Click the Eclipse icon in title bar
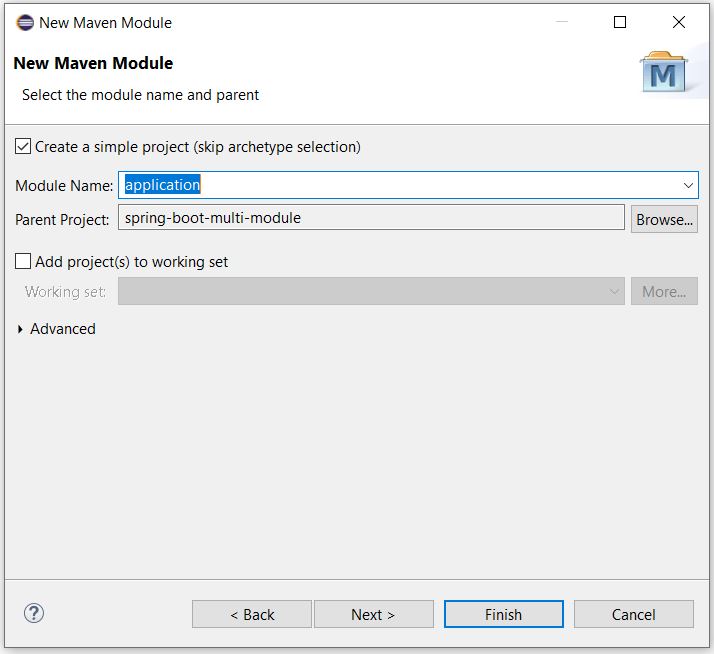Screen dimensions: 714x654 [x=25, y=22]
